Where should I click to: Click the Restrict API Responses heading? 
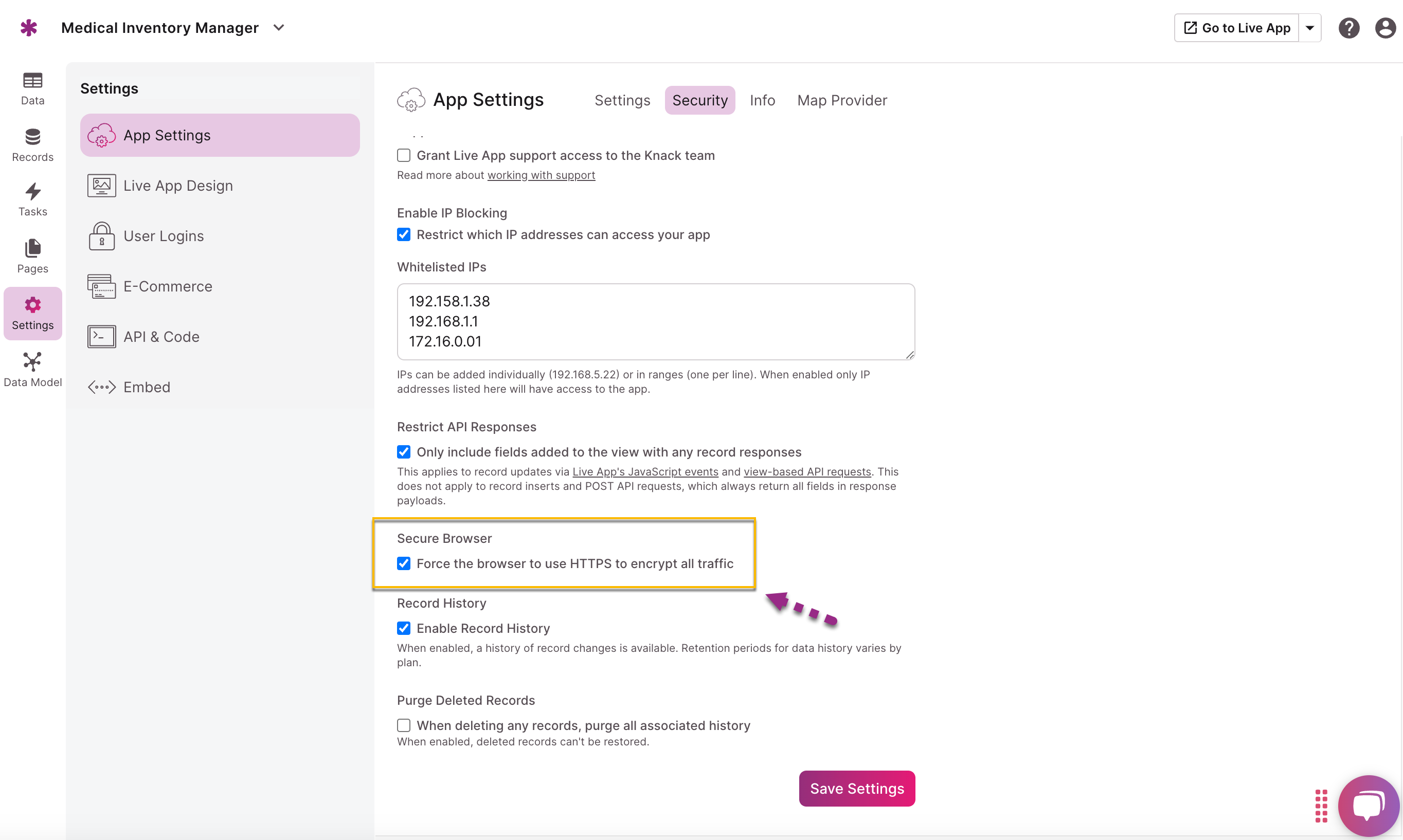466,427
